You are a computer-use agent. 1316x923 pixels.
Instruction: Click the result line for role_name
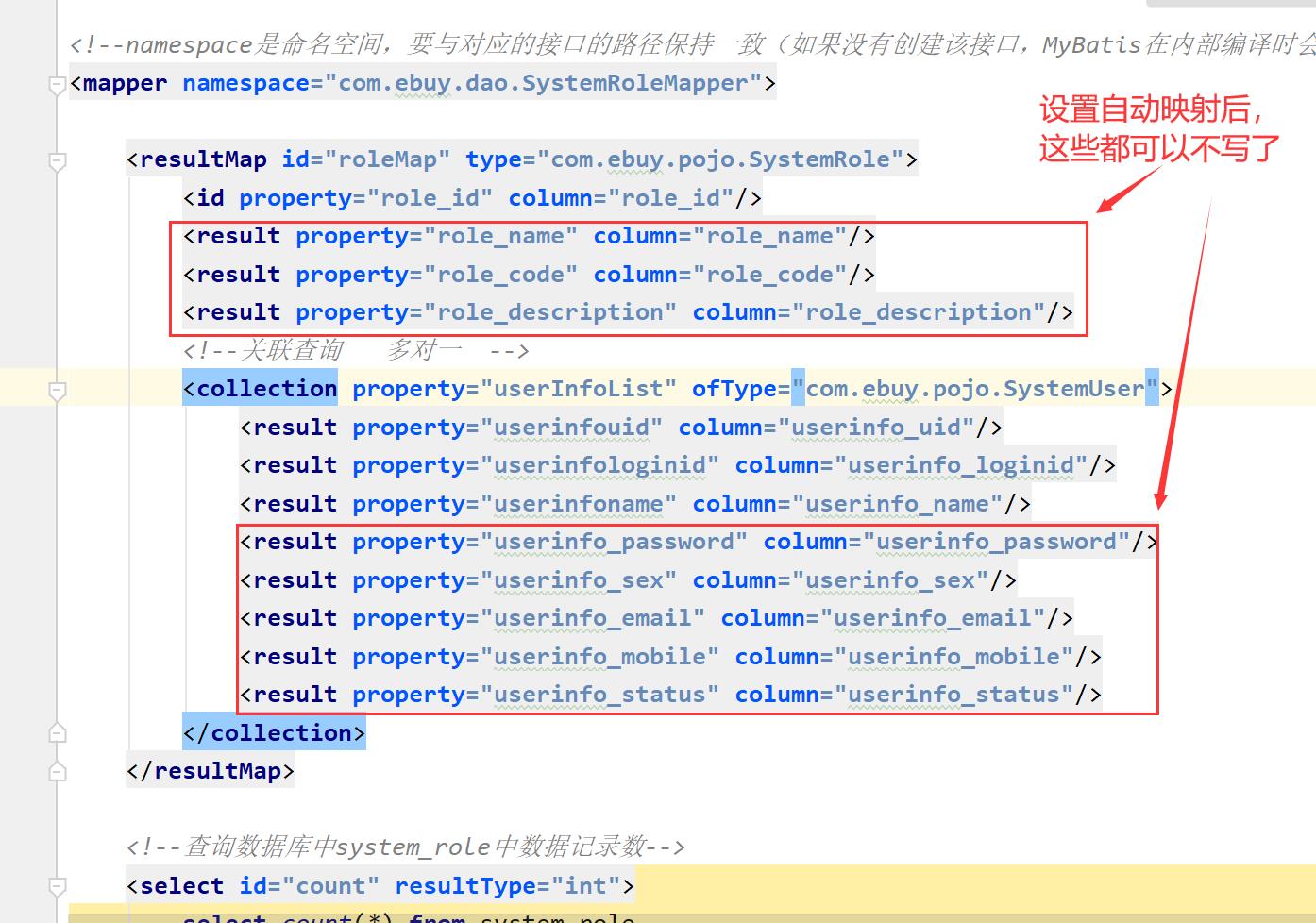coord(529,236)
